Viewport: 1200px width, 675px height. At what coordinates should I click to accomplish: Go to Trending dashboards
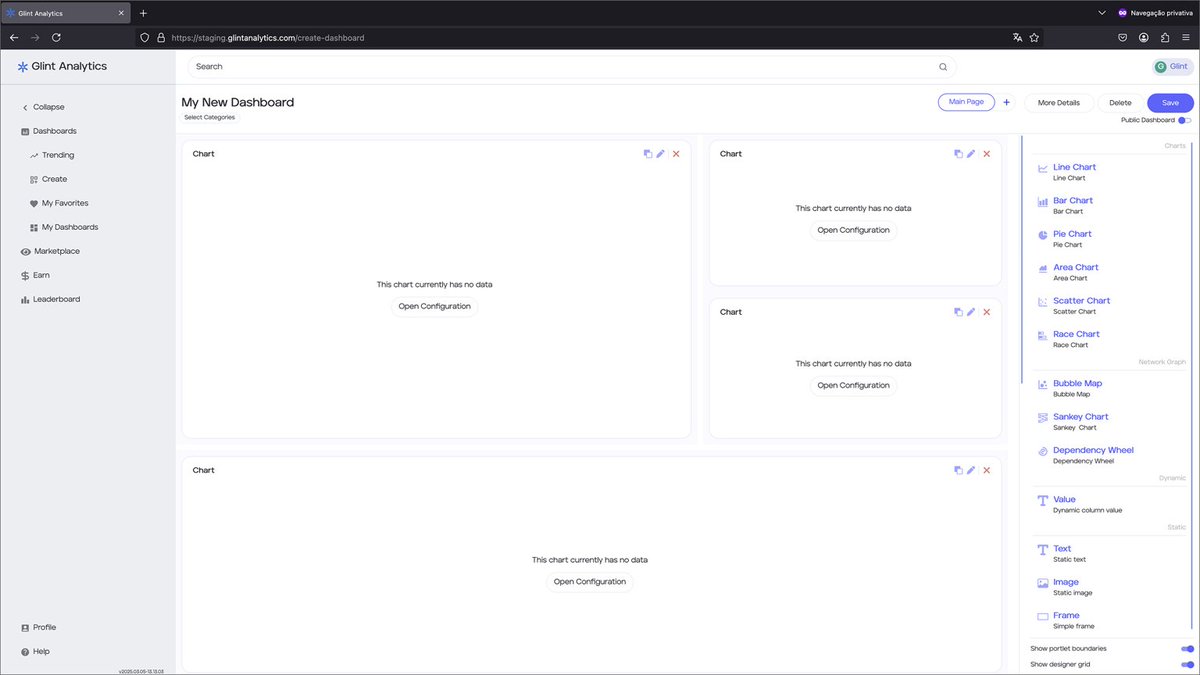(x=52, y=155)
